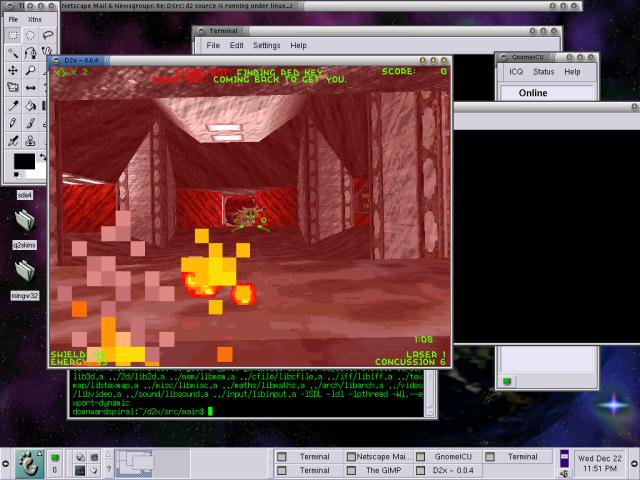Open the Status menu in GnomeICU

tap(543, 72)
